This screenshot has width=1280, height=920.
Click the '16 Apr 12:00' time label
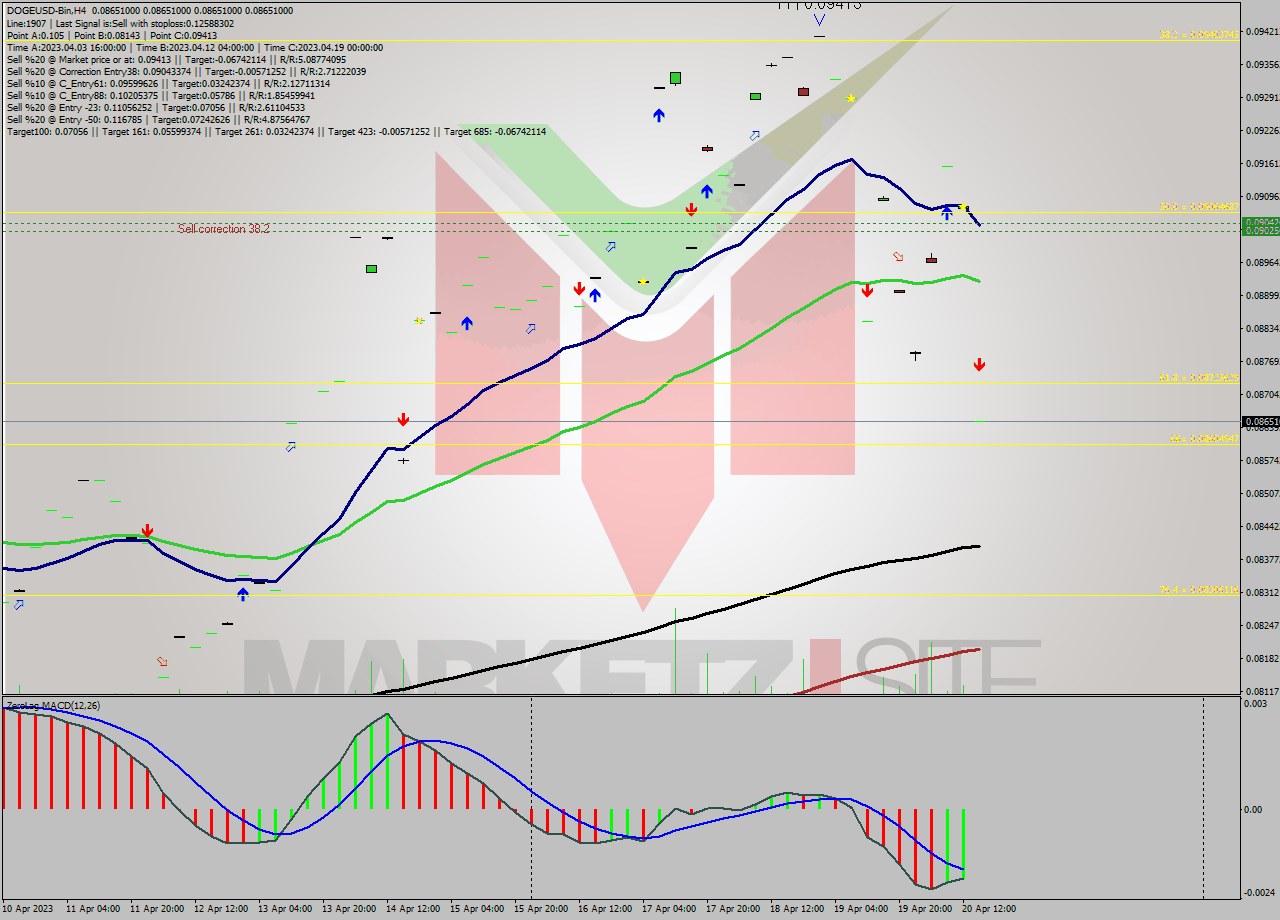[x=605, y=909]
